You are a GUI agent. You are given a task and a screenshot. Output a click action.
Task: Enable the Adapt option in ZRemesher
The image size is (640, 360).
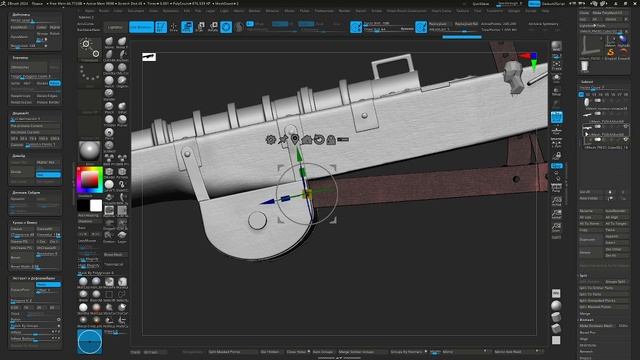pyautogui.click(x=55, y=83)
